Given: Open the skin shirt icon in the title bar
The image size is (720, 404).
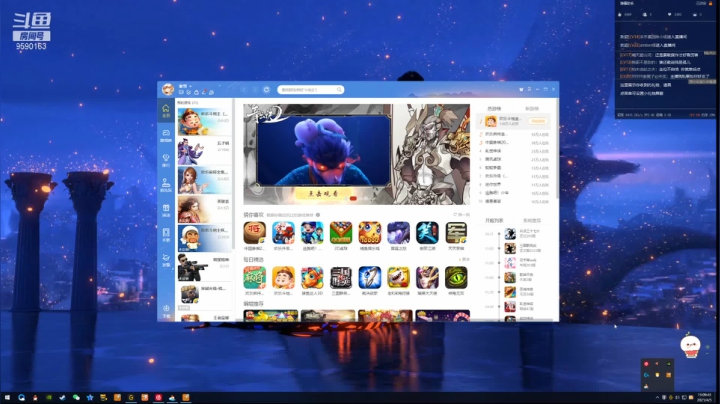Looking at the screenshot, I should coord(521,89).
